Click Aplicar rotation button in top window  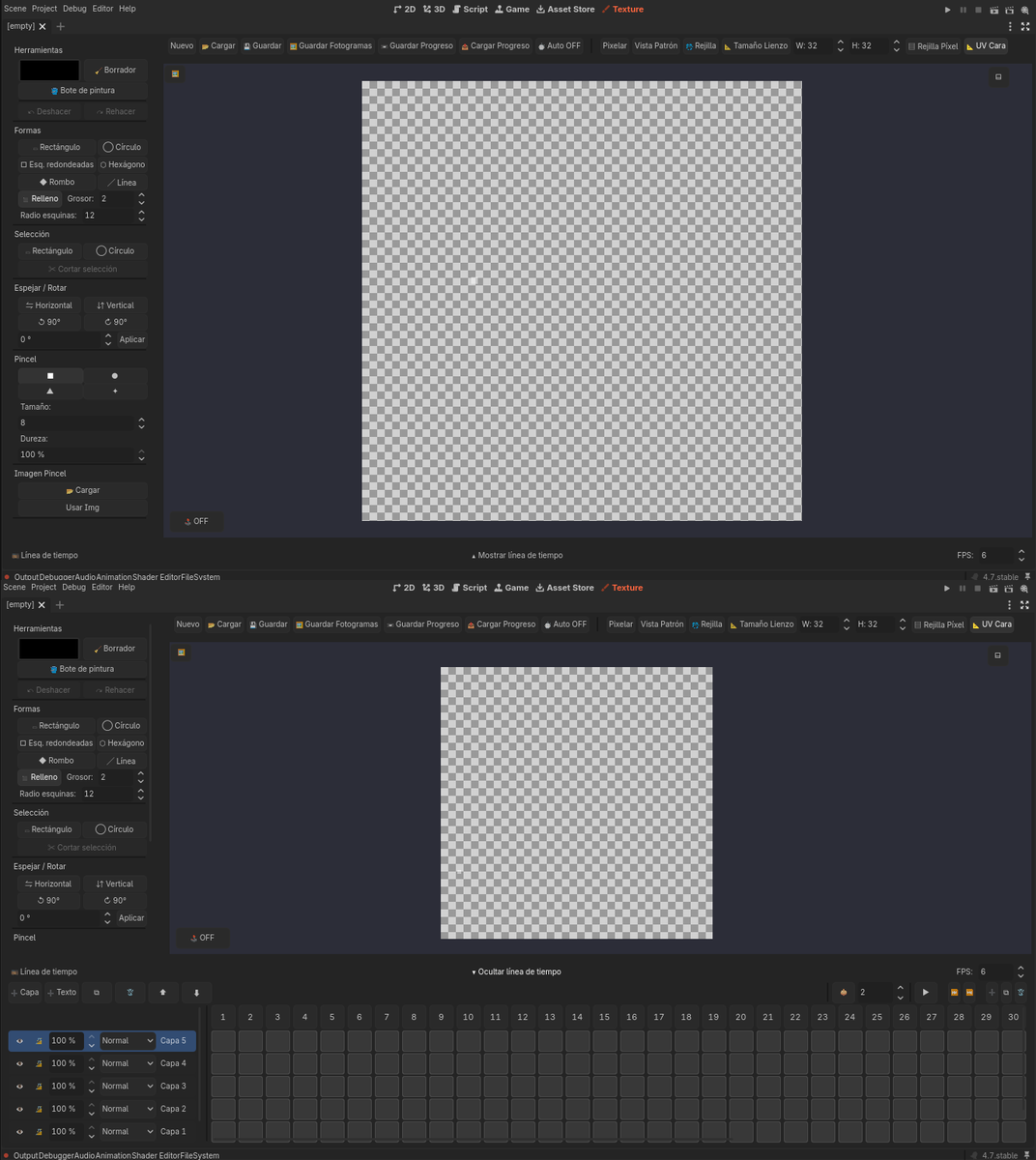coord(132,340)
